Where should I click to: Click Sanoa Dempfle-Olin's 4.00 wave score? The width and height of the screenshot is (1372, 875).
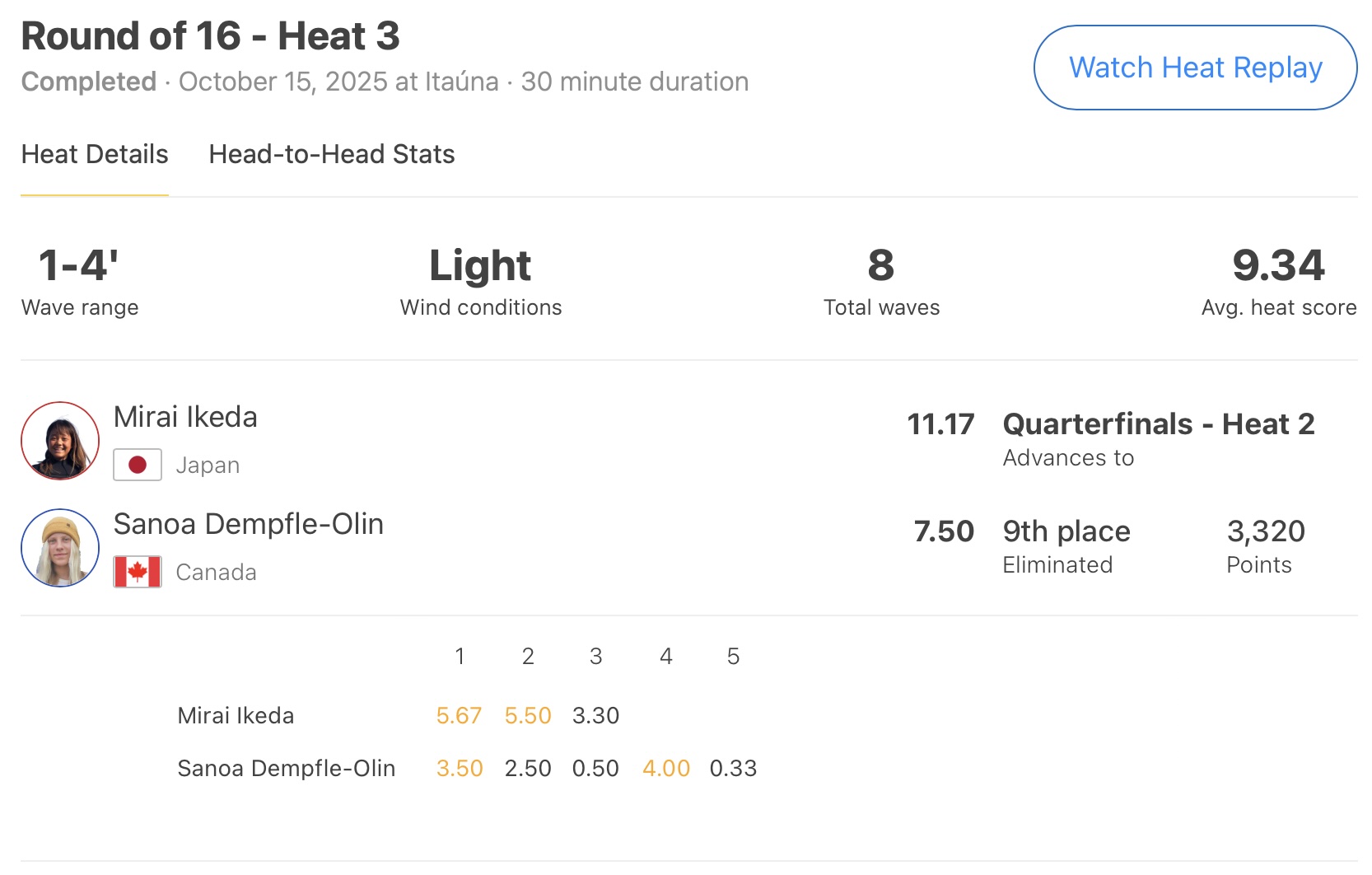[665, 768]
